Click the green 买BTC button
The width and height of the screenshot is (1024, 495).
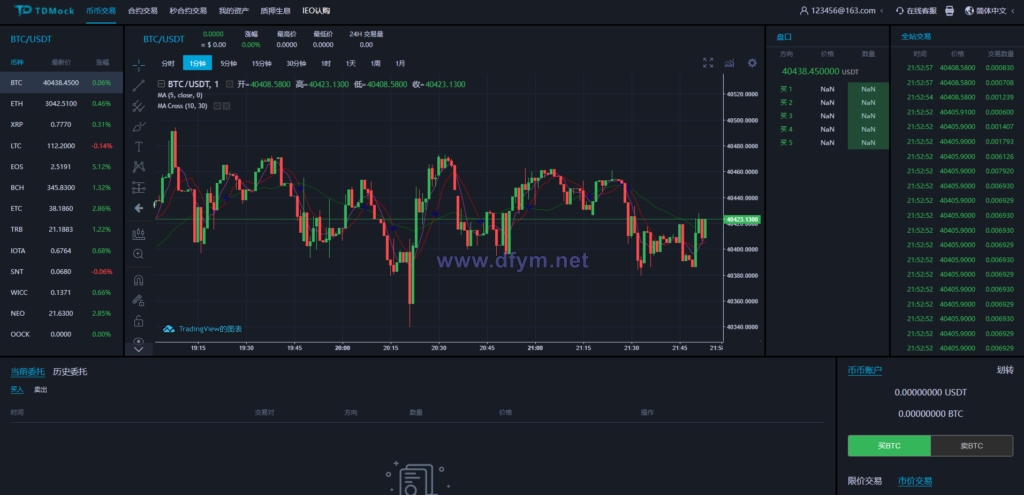(x=889, y=446)
